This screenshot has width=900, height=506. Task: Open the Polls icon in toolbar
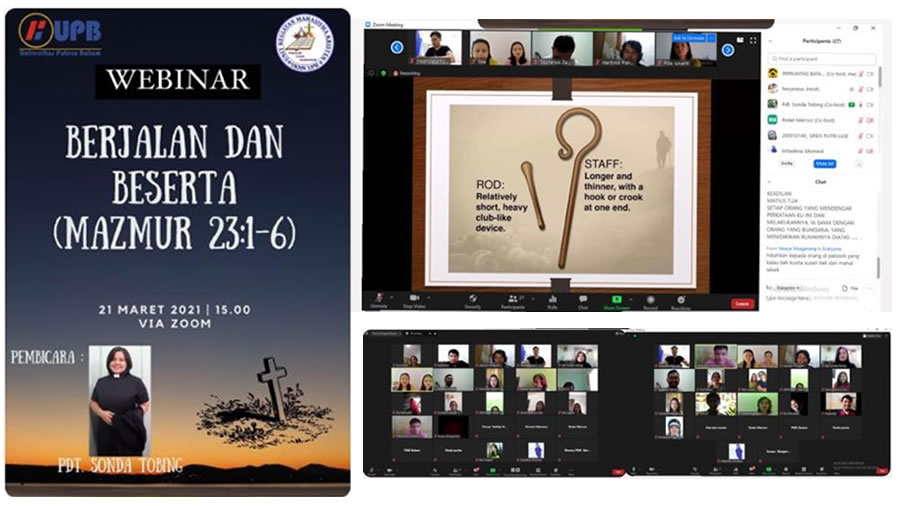tap(552, 298)
